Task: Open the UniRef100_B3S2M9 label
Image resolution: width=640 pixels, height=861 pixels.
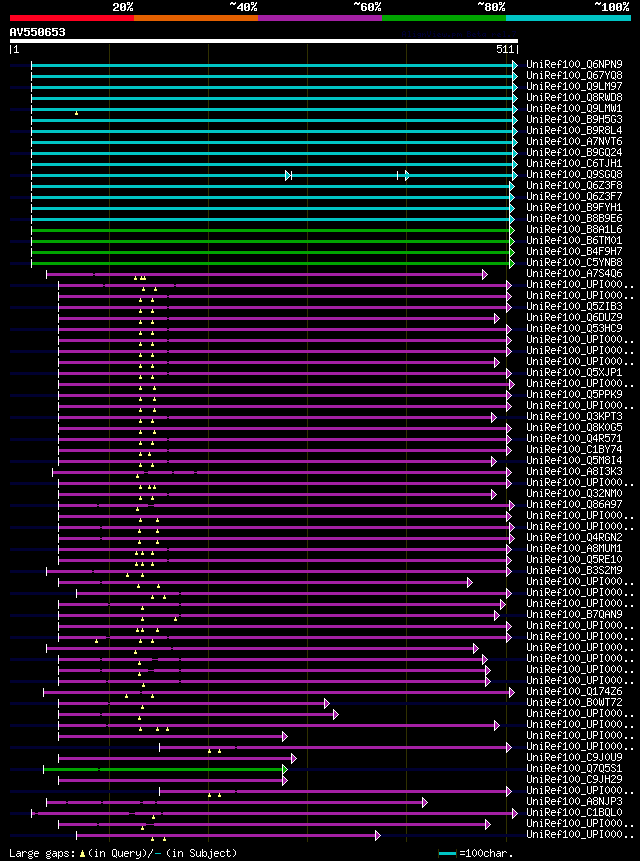Action: (574, 570)
